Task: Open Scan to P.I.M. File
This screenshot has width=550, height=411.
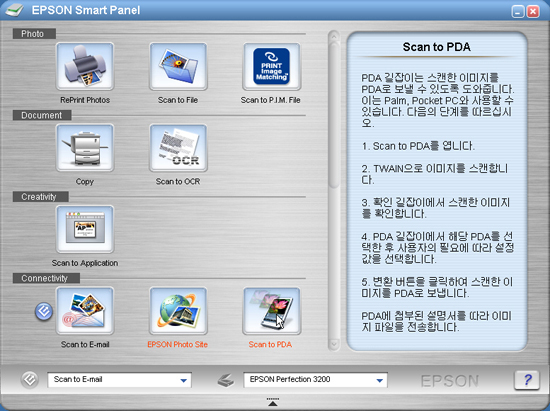Action: [x=271, y=66]
